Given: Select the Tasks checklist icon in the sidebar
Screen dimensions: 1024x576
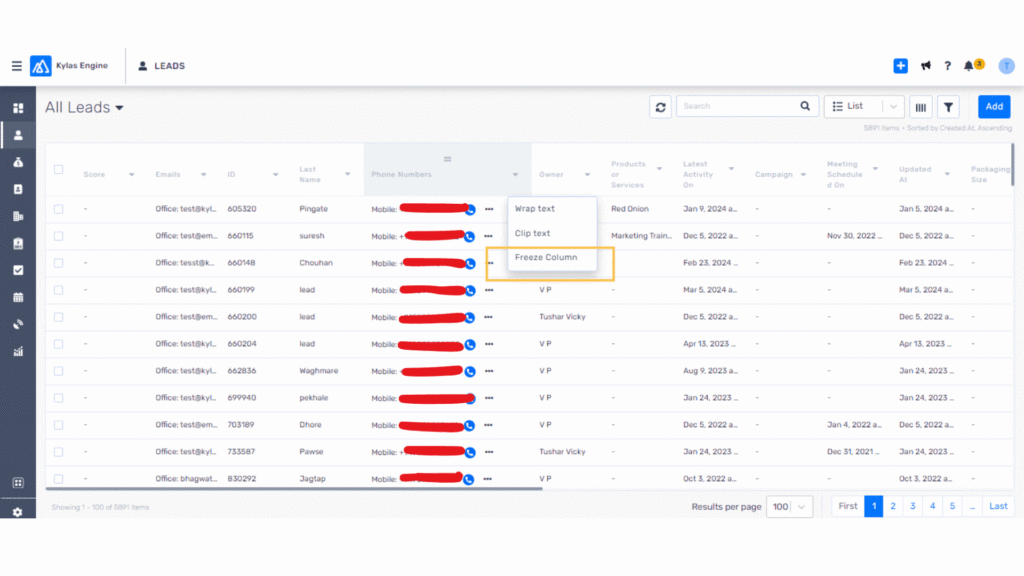Looking at the screenshot, I should click(x=17, y=268).
